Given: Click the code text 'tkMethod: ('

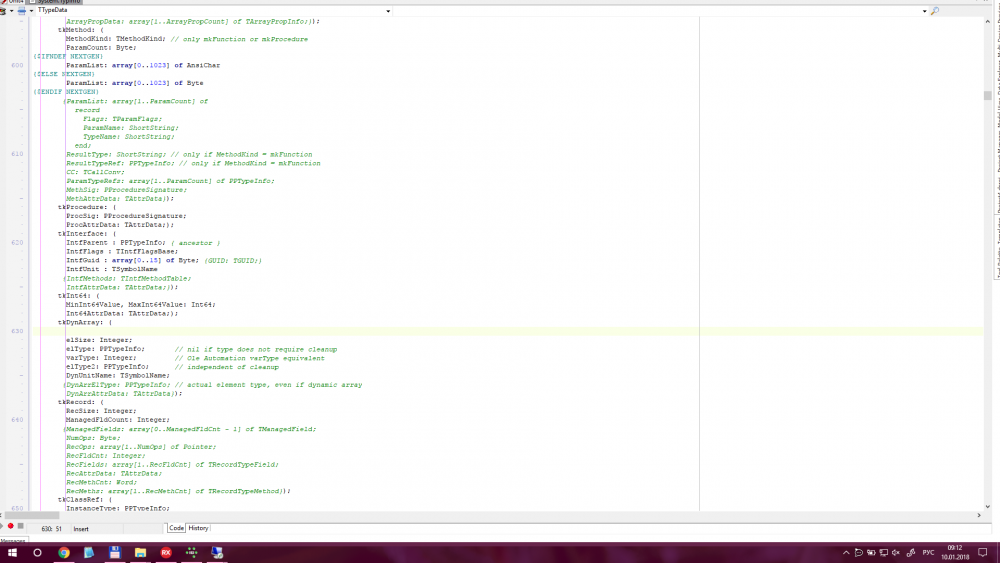Looking at the screenshot, I should point(81,30).
